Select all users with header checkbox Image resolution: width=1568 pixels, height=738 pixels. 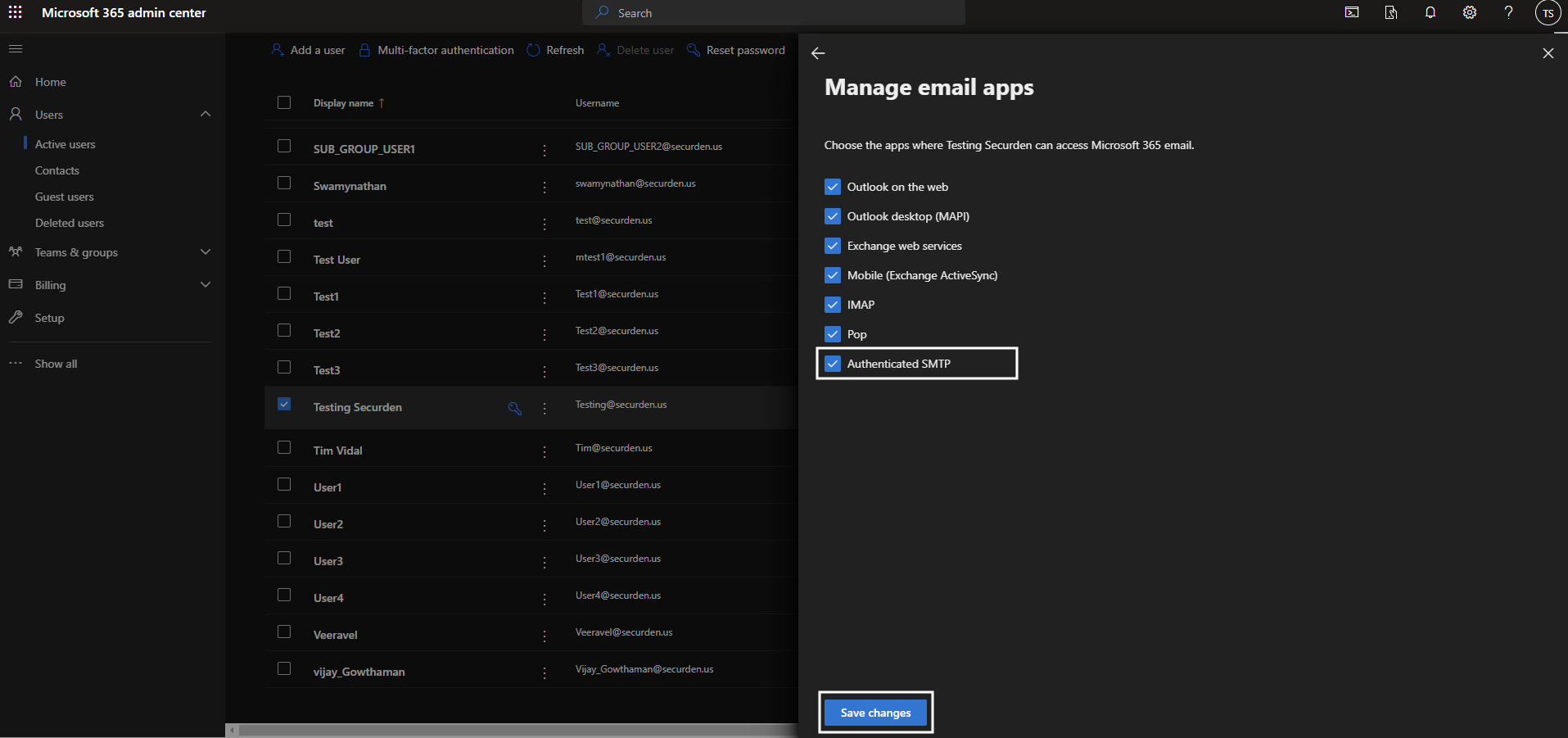coord(284,102)
